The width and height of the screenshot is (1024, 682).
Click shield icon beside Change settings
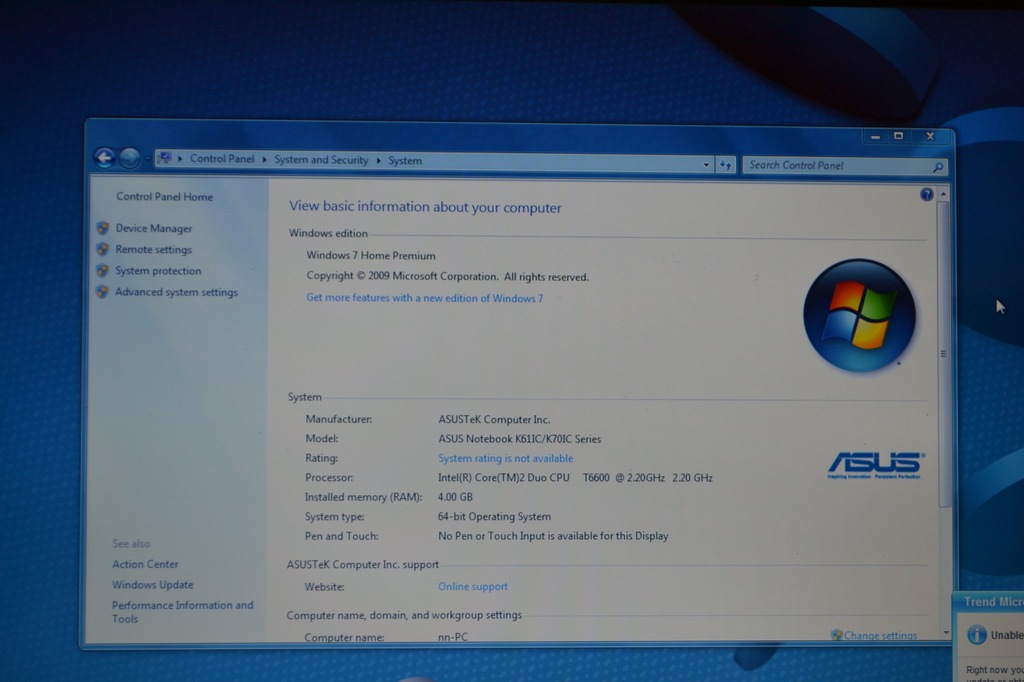[836, 635]
